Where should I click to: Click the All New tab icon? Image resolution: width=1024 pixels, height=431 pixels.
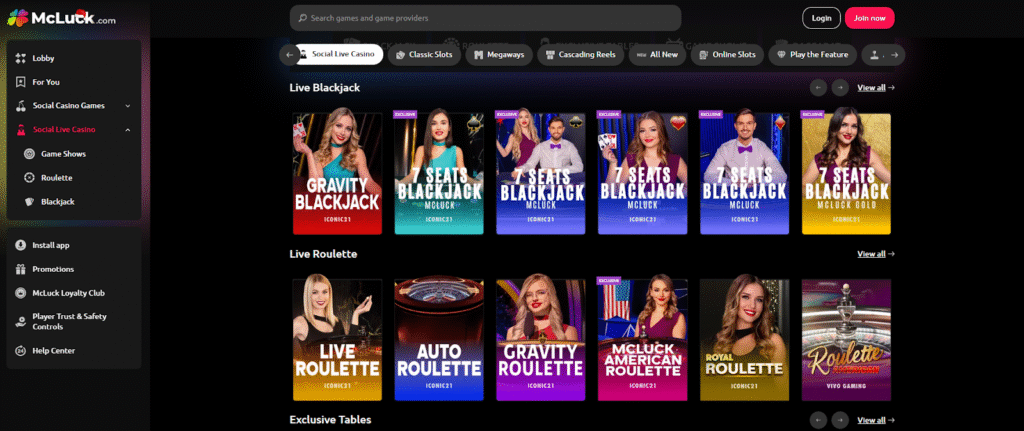[641, 55]
